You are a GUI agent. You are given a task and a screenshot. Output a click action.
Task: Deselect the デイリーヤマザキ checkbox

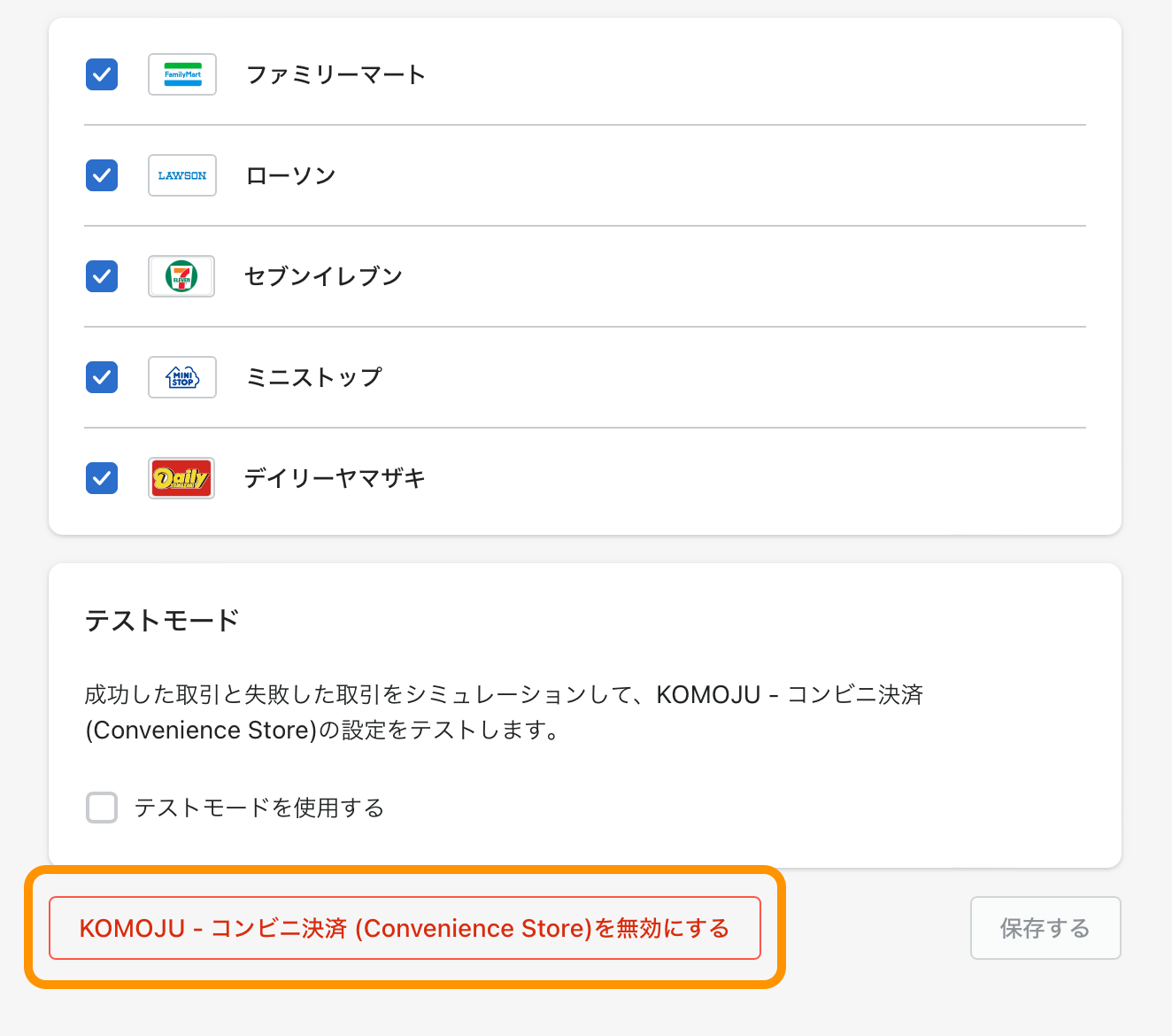pyautogui.click(x=102, y=478)
